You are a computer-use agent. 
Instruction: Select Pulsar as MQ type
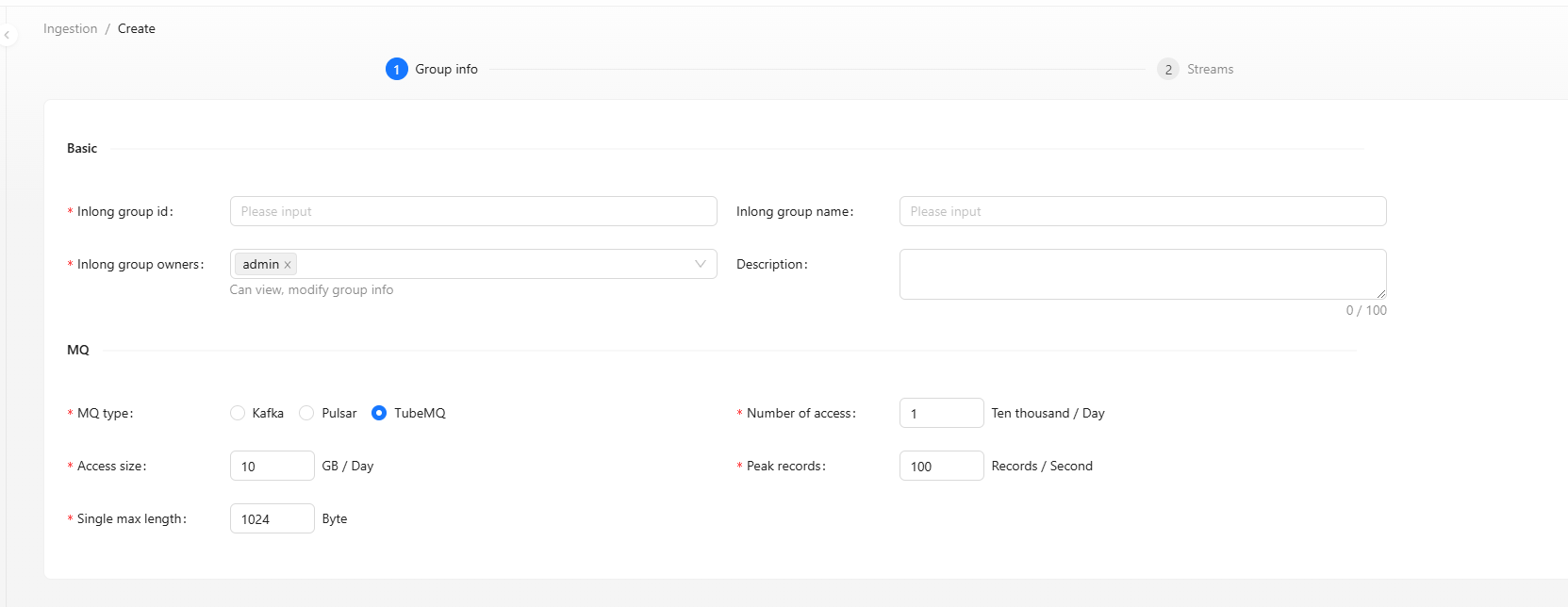(x=306, y=413)
